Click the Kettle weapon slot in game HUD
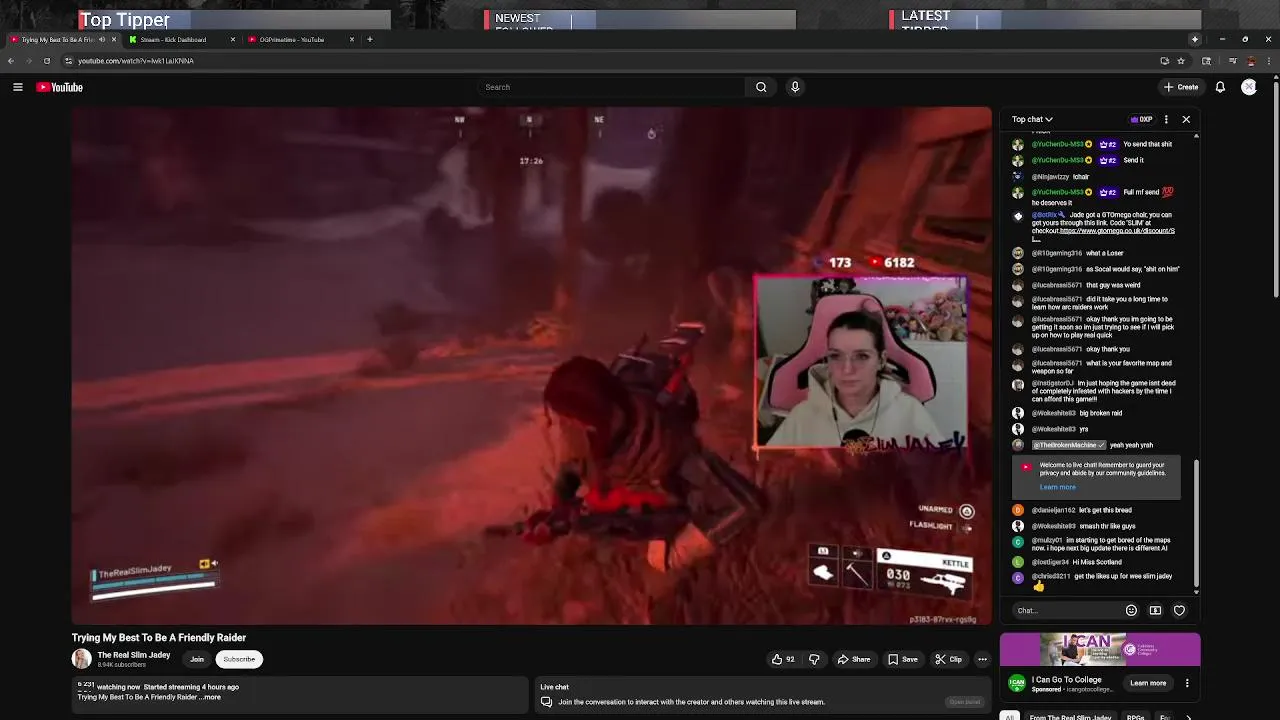1280x720 pixels. point(925,574)
